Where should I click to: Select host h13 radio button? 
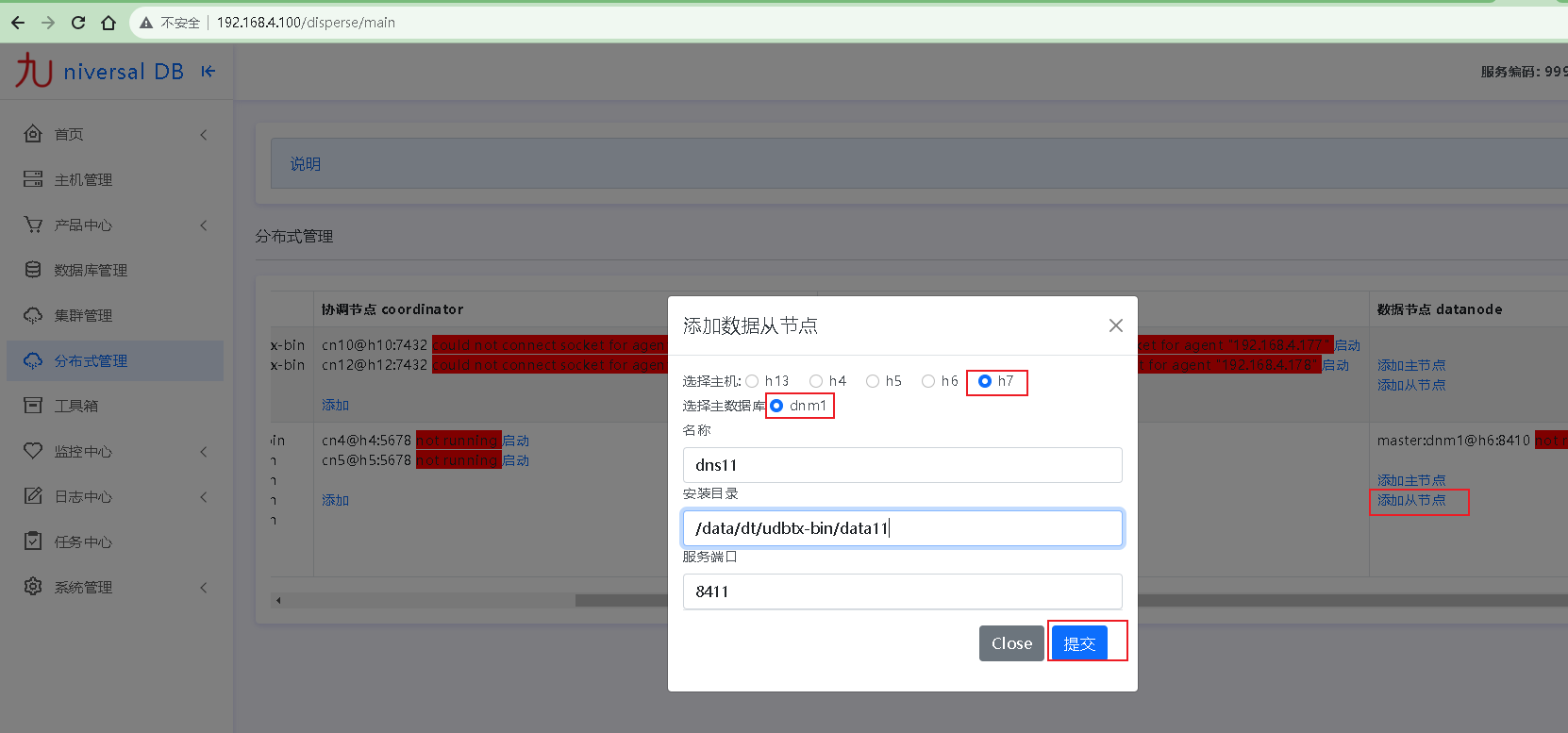pos(752,381)
